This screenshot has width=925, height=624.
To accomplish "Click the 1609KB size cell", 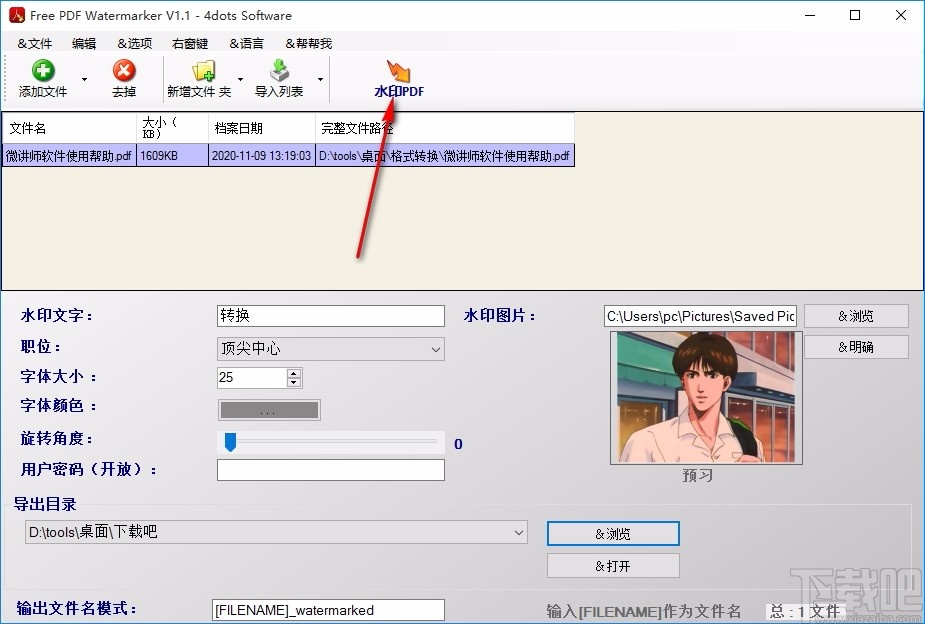I will [x=172, y=156].
